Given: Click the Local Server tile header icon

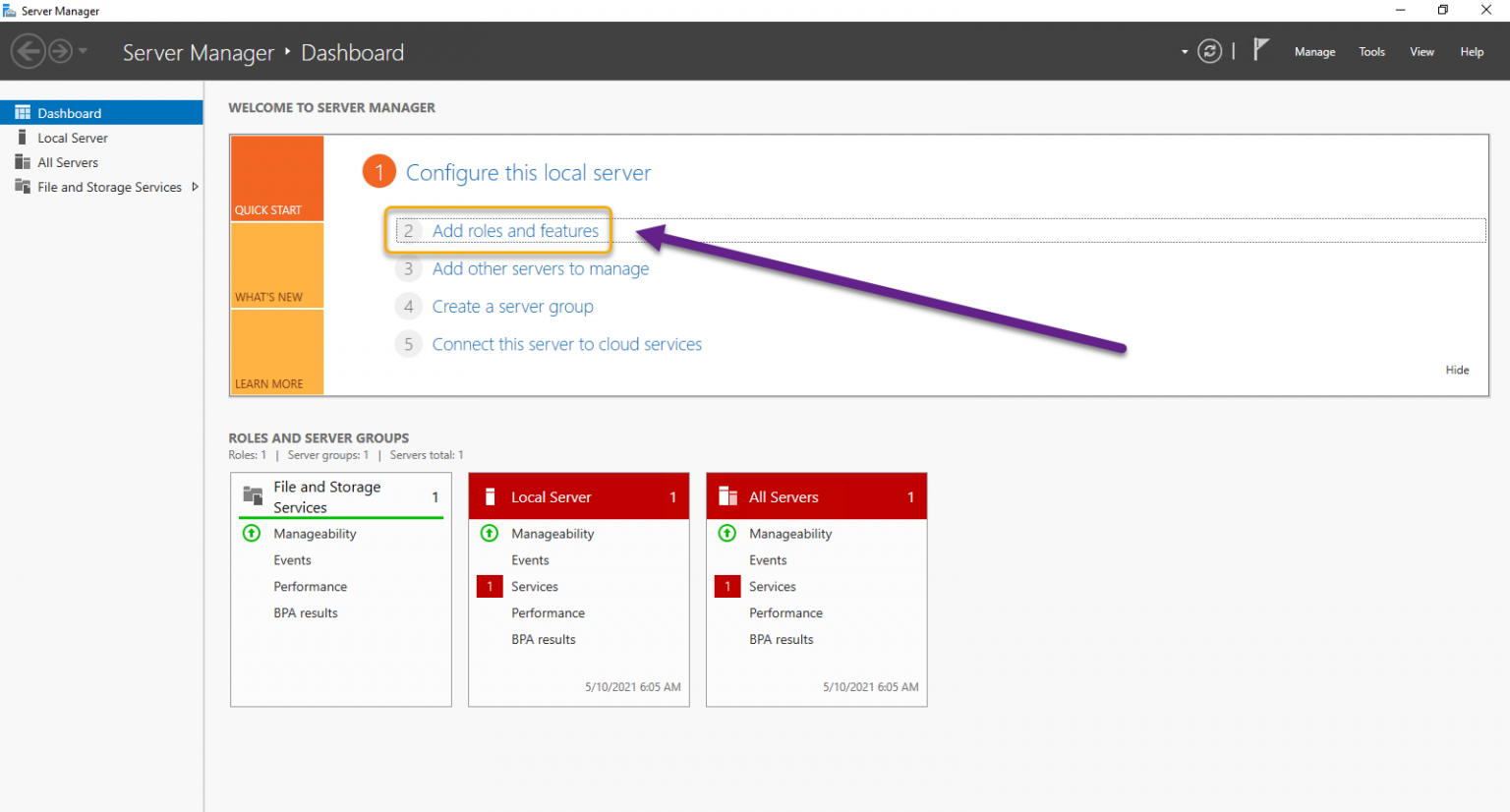Looking at the screenshot, I should [x=490, y=496].
